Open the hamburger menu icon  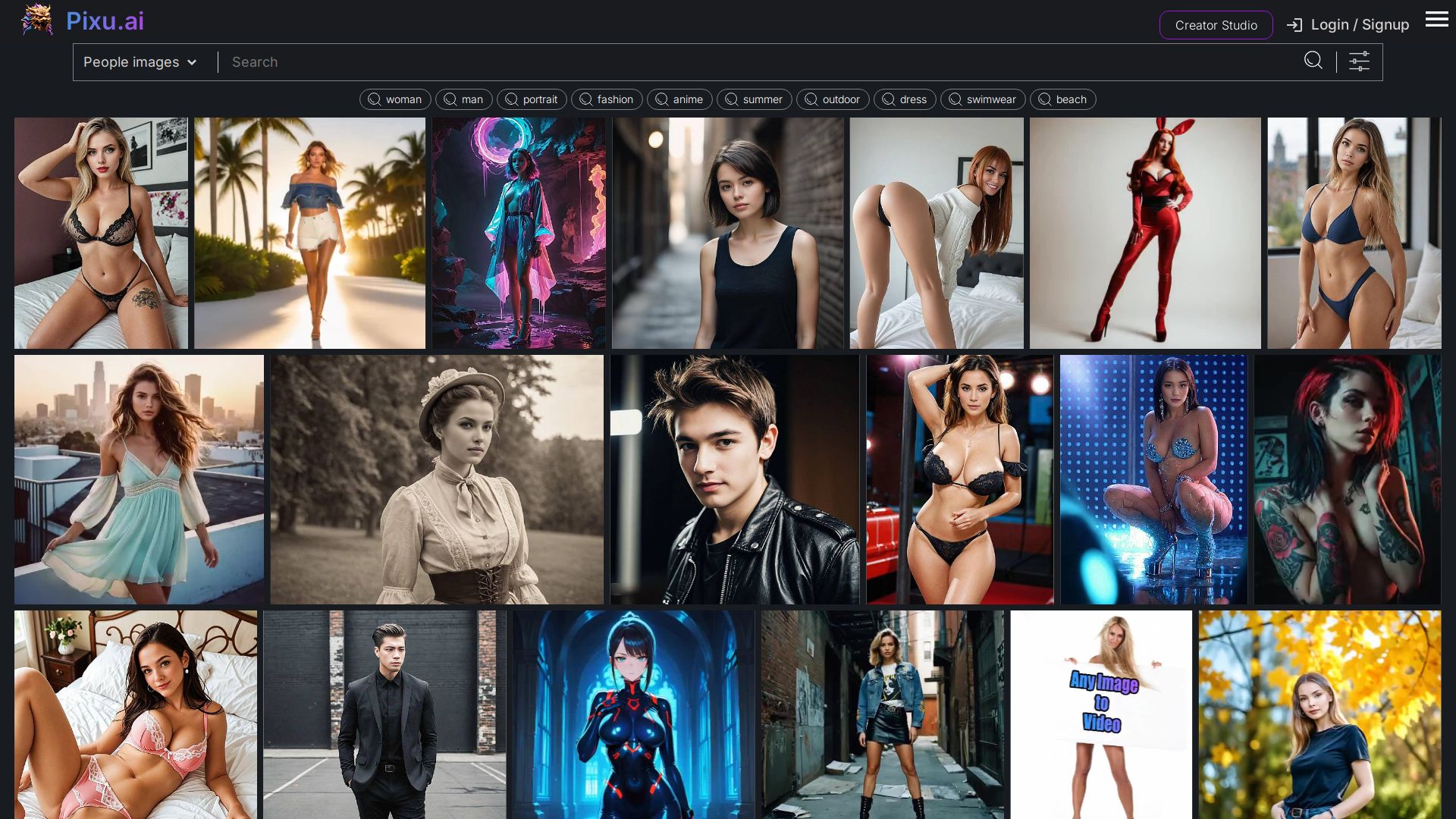coord(1436,20)
